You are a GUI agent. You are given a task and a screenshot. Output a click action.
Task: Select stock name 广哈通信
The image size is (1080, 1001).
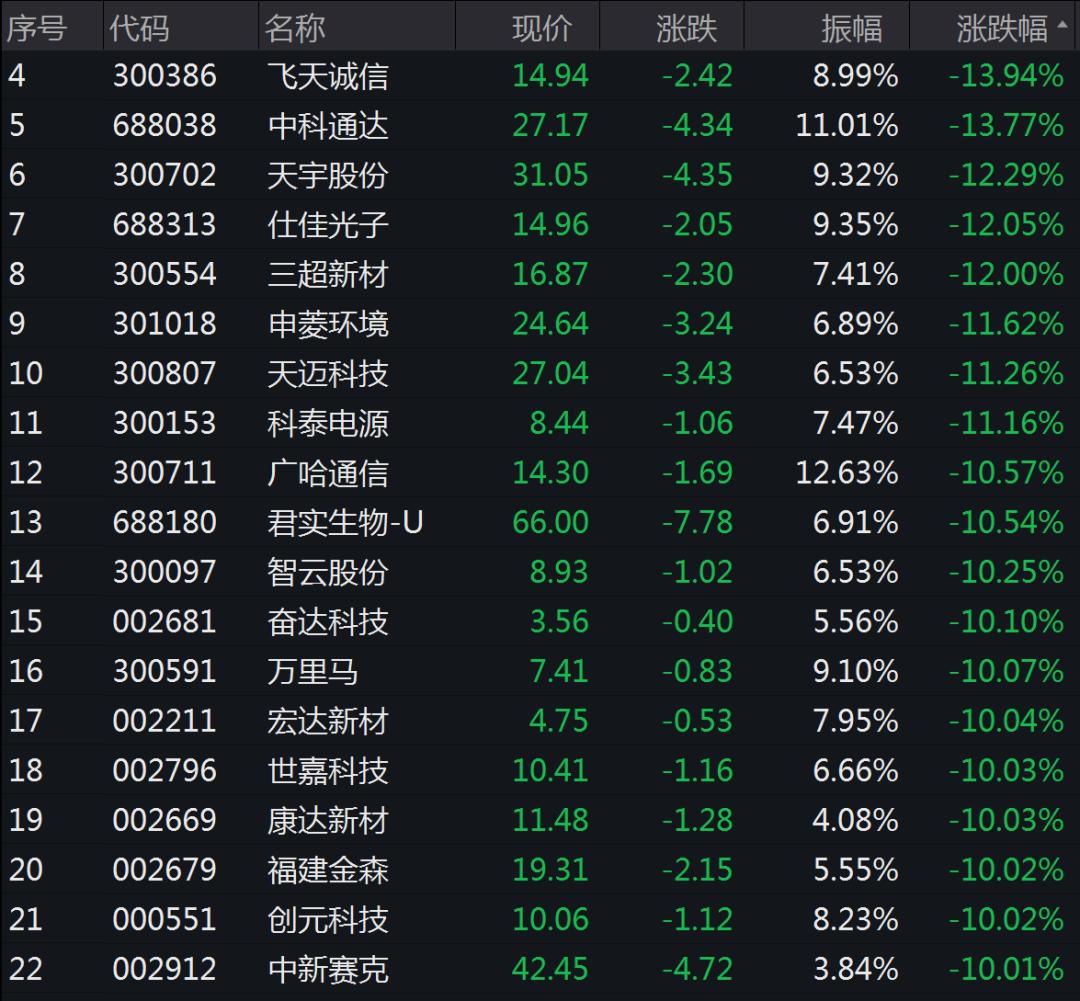[x=328, y=473]
